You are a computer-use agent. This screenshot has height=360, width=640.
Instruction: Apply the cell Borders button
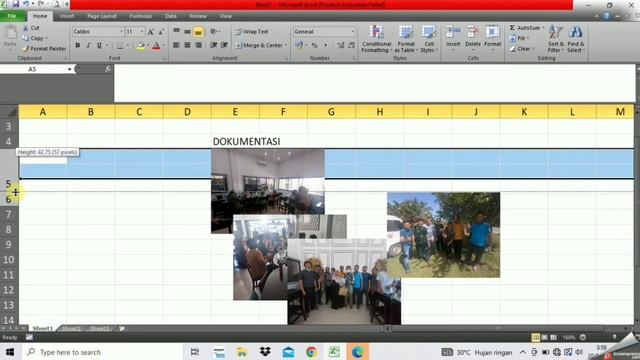pos(120,45)
